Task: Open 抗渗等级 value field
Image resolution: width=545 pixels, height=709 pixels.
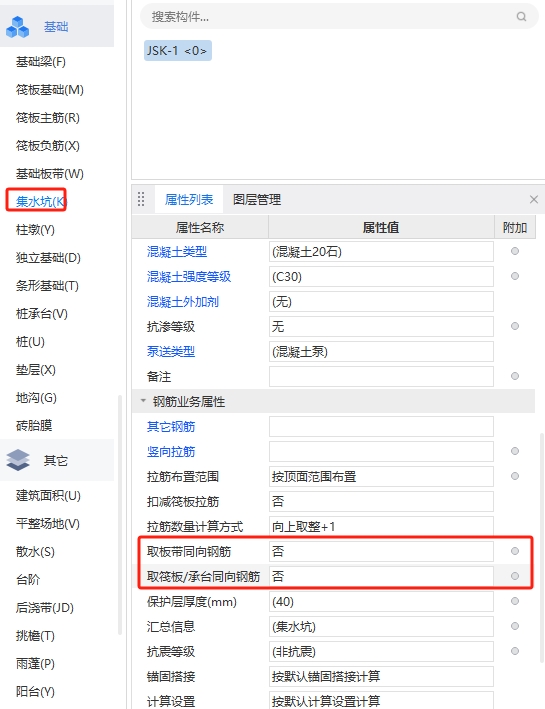Action: click(381, 326)
